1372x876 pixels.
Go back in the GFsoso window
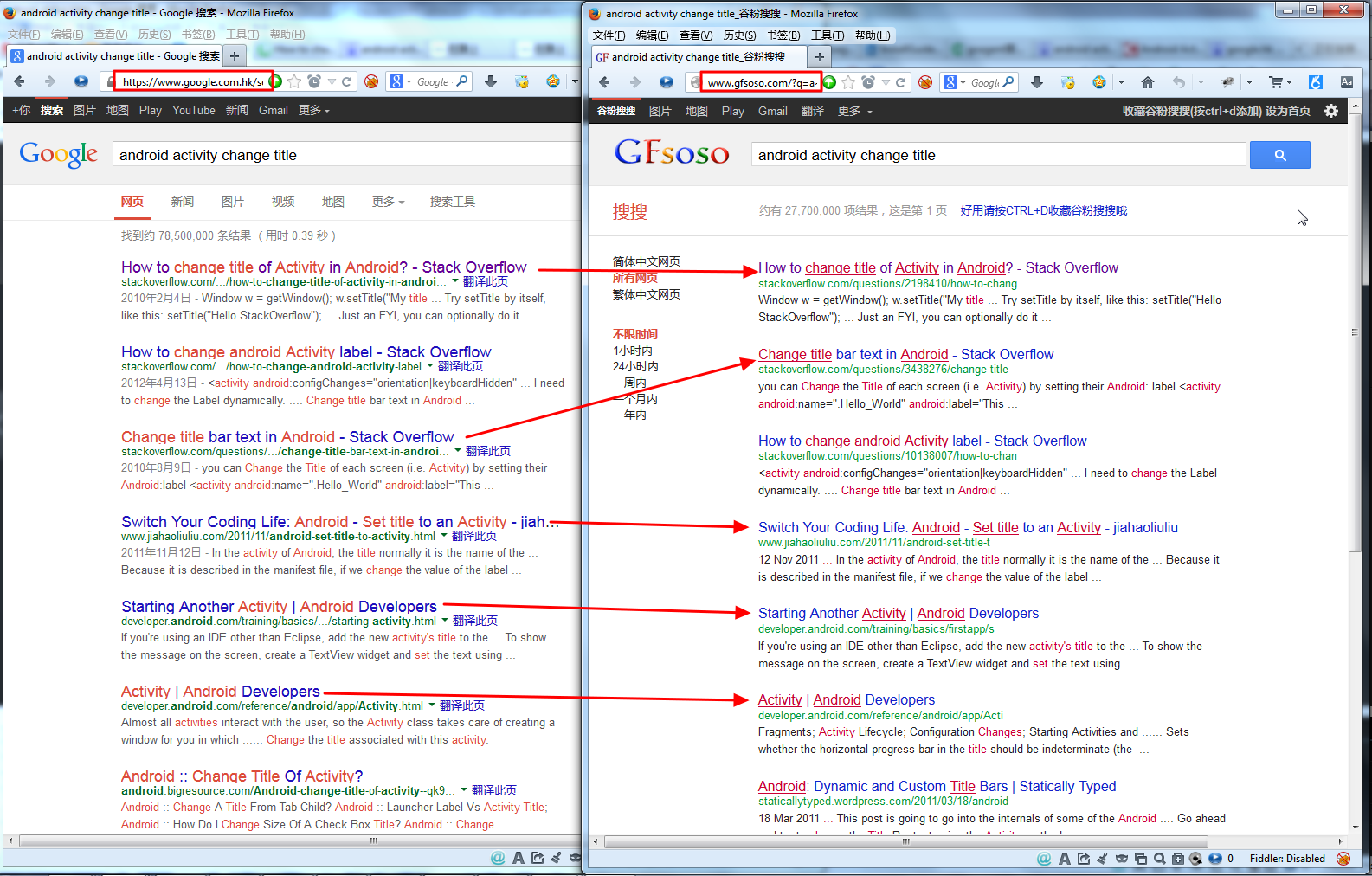[x=604, y=82]
